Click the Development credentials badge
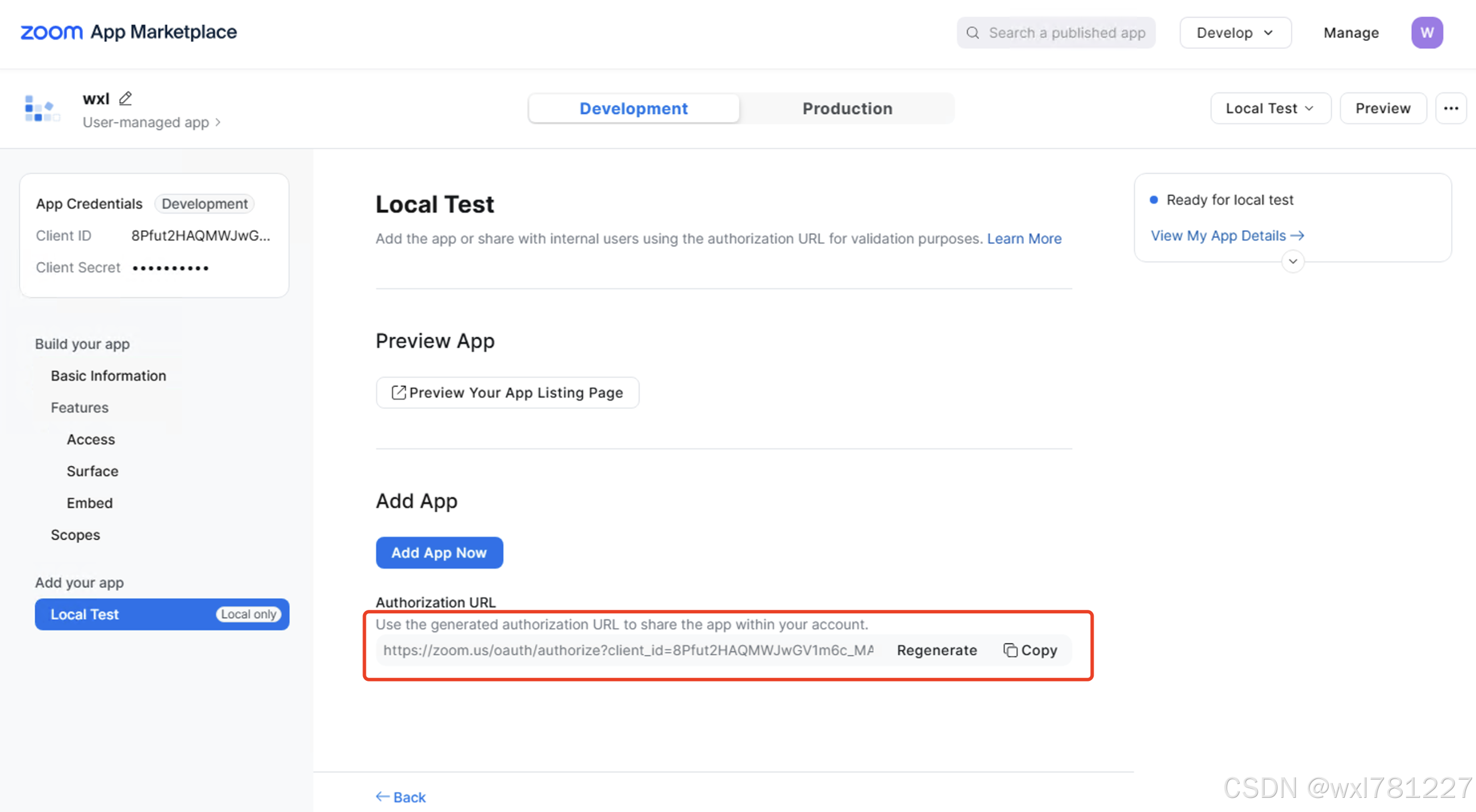 pyautogui.click(x=205, y=203)
